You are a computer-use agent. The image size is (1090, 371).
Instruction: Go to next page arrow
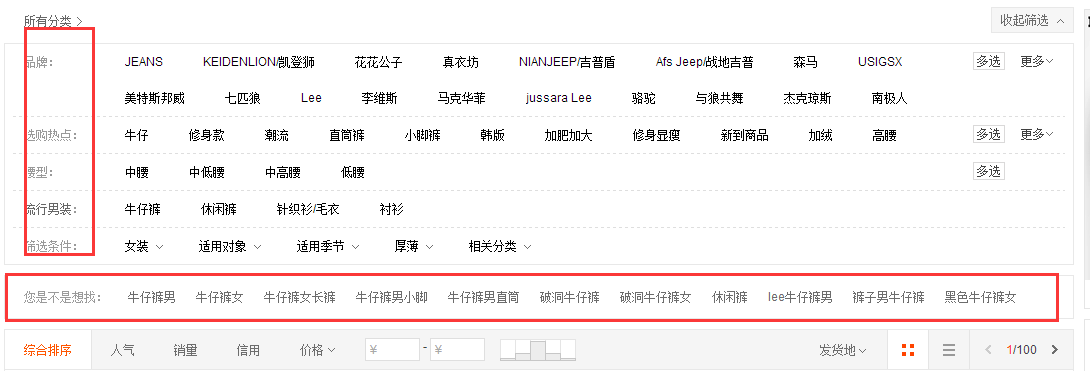pyautogui.click(x=1055, y=349)
